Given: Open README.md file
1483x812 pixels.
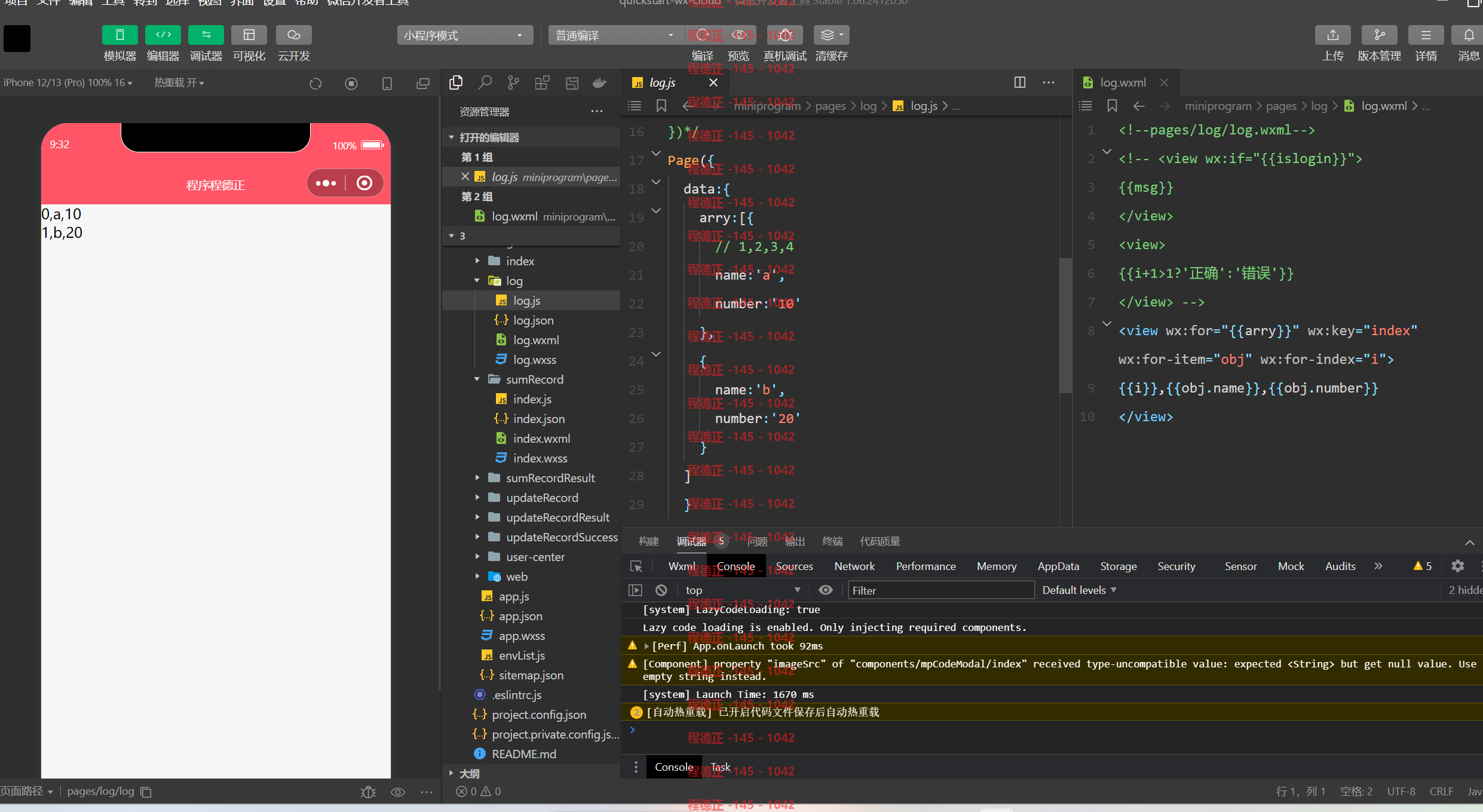Looking at the screenshot, I should point(523,754).
